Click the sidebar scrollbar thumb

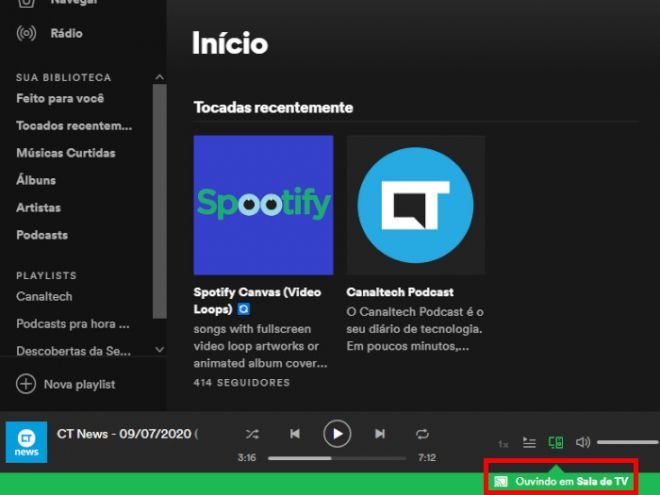(x=160, y=201)
